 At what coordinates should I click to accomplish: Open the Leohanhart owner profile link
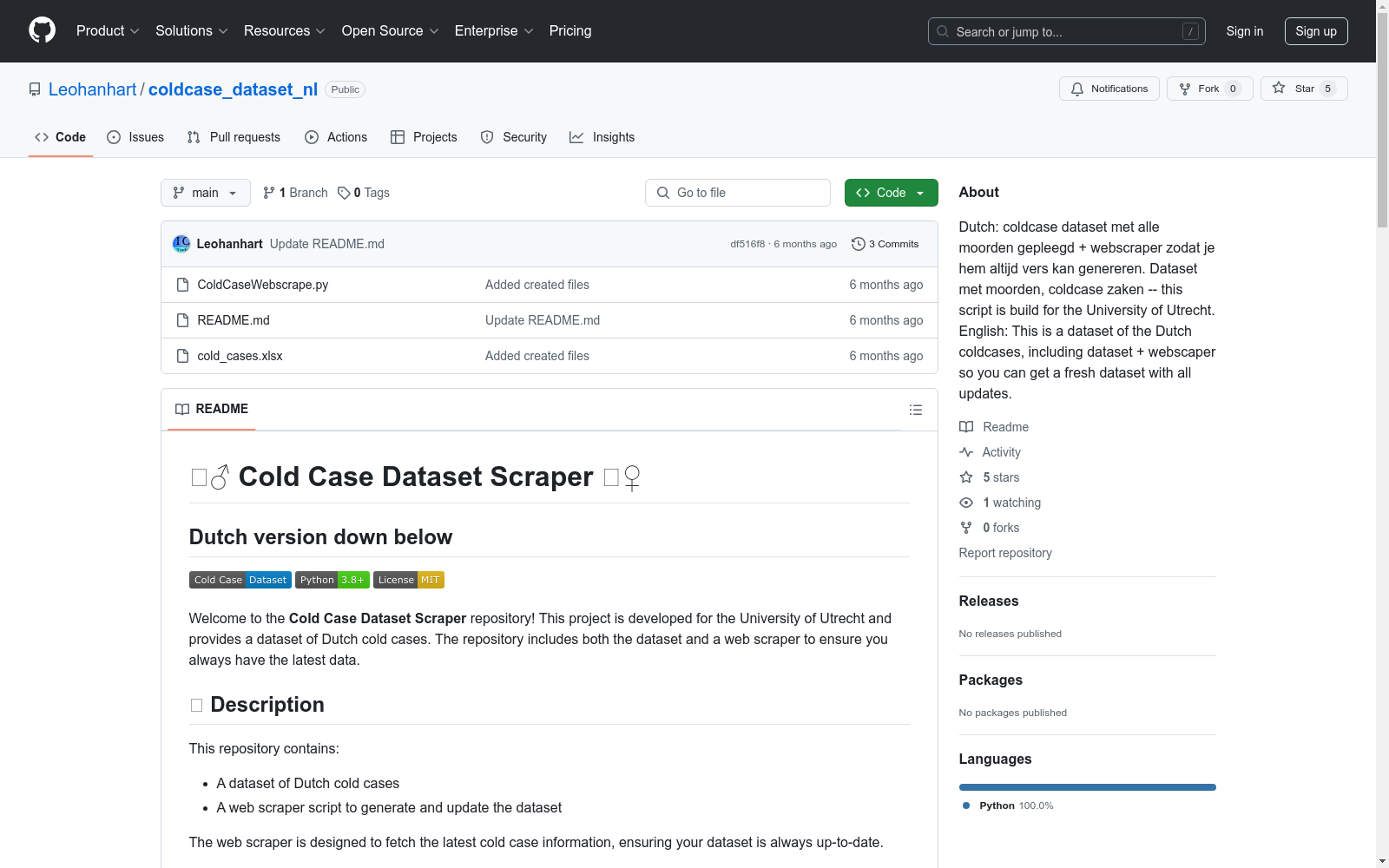pyautogui.click(x=93, y=89)
